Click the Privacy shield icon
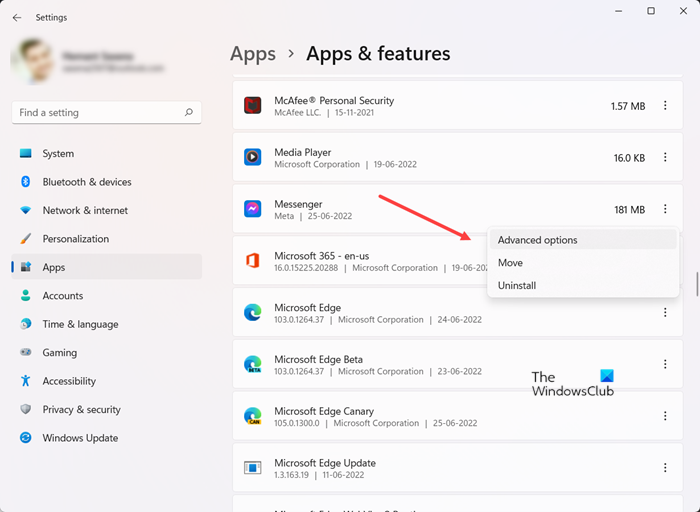This screenshot has height=512, width=700. [26, 409]
